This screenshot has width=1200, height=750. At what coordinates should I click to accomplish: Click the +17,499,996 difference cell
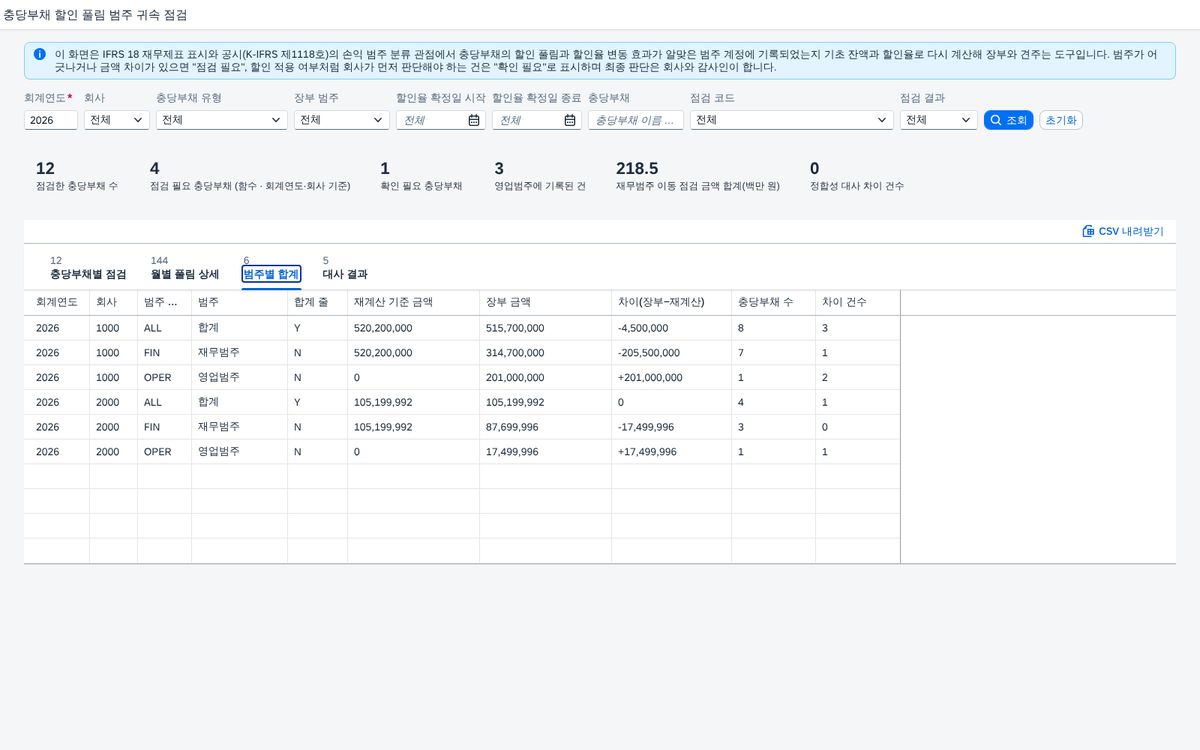coord(671,452)
